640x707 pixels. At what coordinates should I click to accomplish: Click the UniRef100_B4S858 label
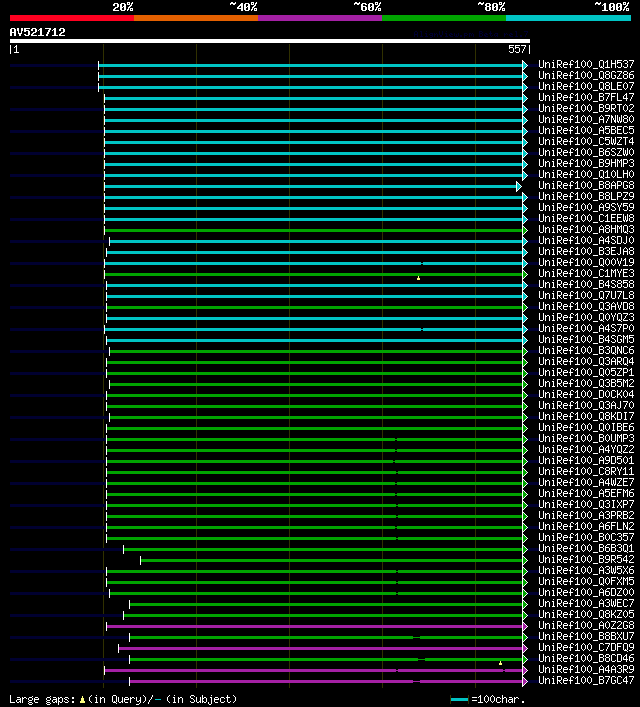(x=586, y=285)
